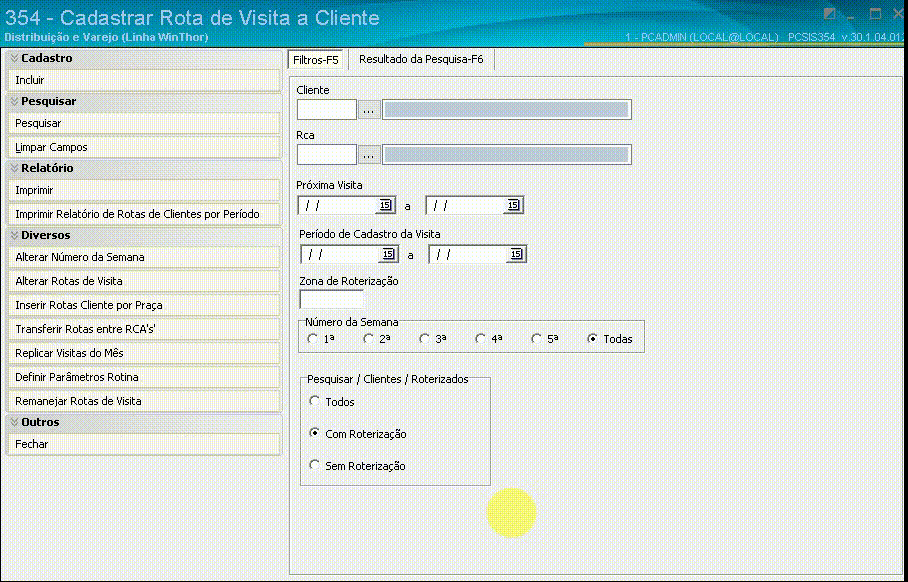Click Limpar Campos
The height and width of the screenshot is (582, 908).
coord(143,147)
